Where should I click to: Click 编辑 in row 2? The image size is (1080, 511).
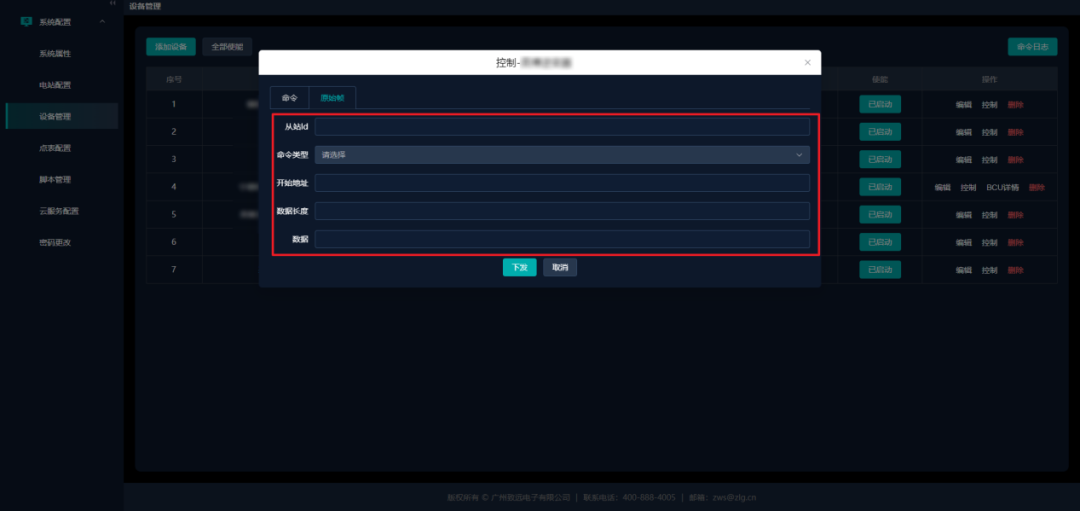click(964, 132)
